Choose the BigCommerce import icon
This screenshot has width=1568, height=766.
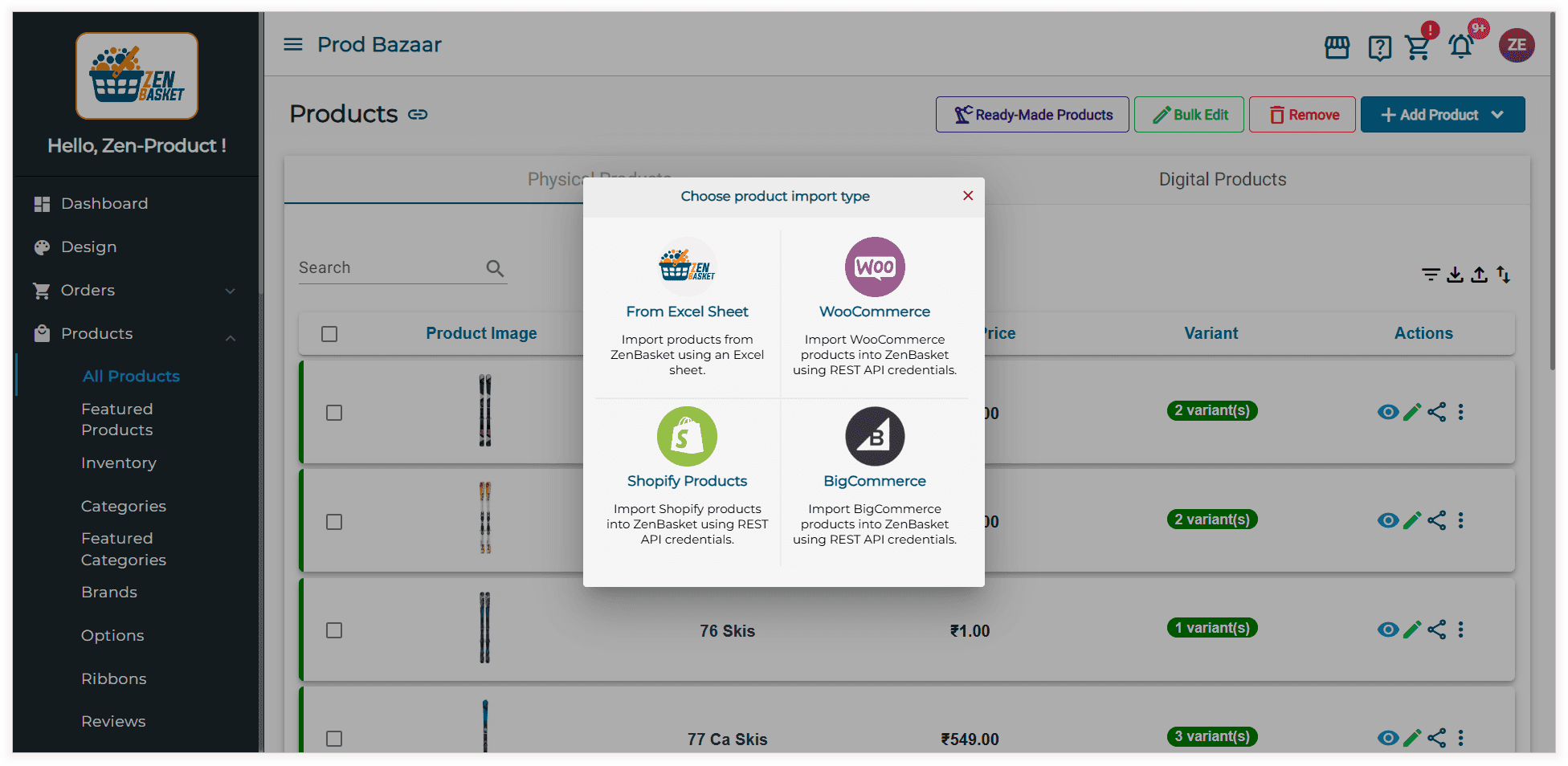coord(875,436)
